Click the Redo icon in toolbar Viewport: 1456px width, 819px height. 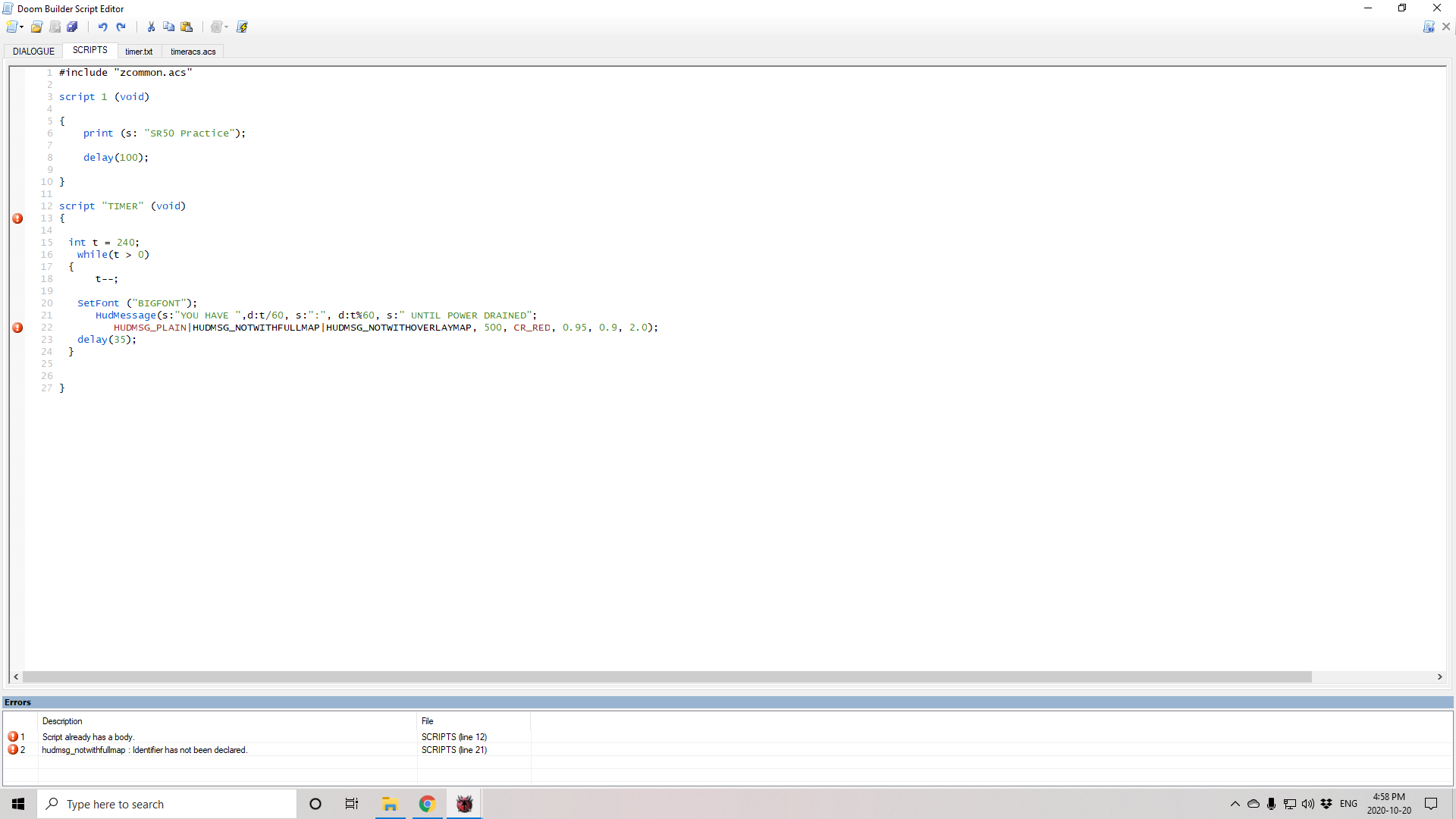(x=120, y=27)
